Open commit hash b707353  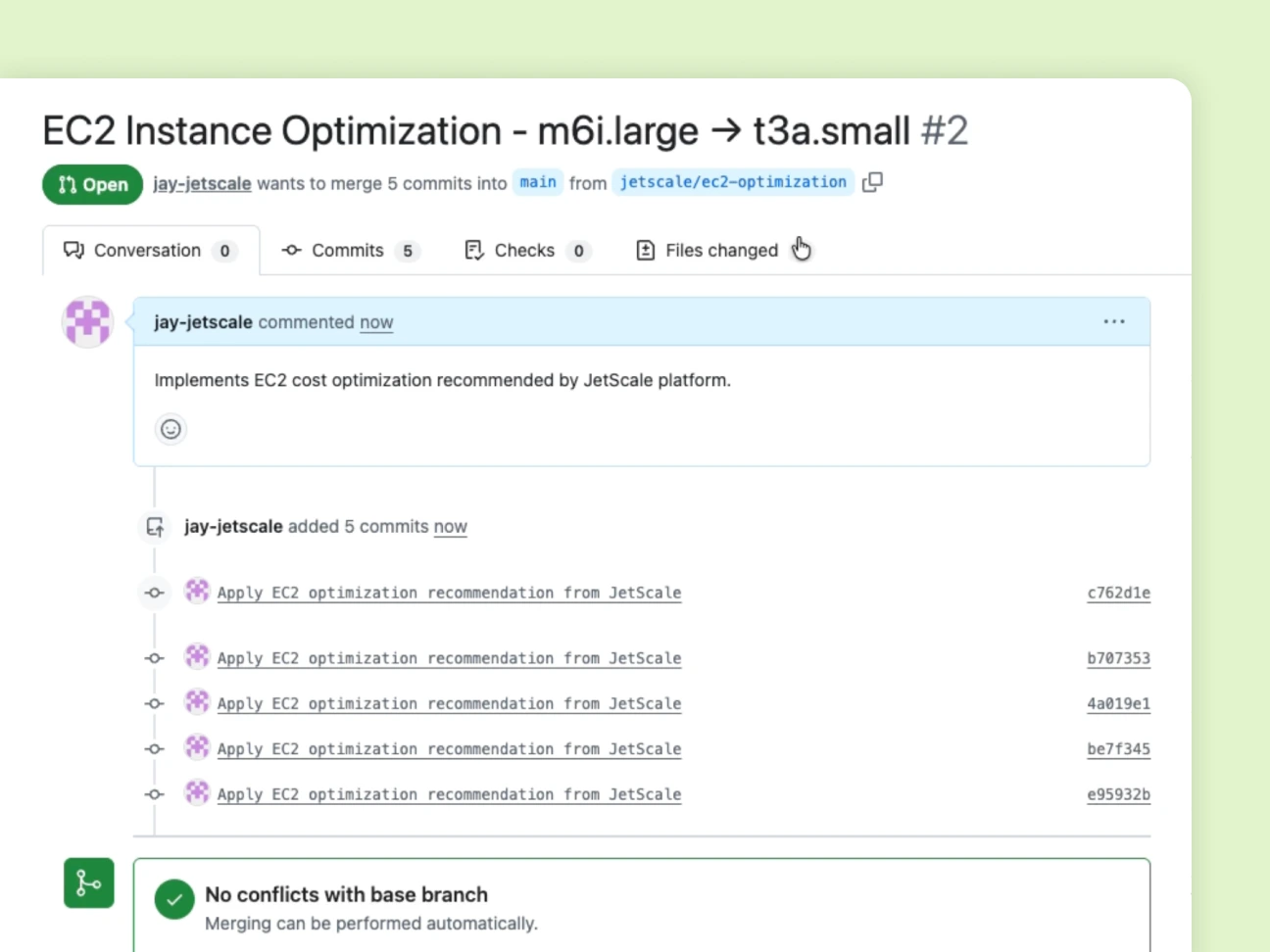1118,658
